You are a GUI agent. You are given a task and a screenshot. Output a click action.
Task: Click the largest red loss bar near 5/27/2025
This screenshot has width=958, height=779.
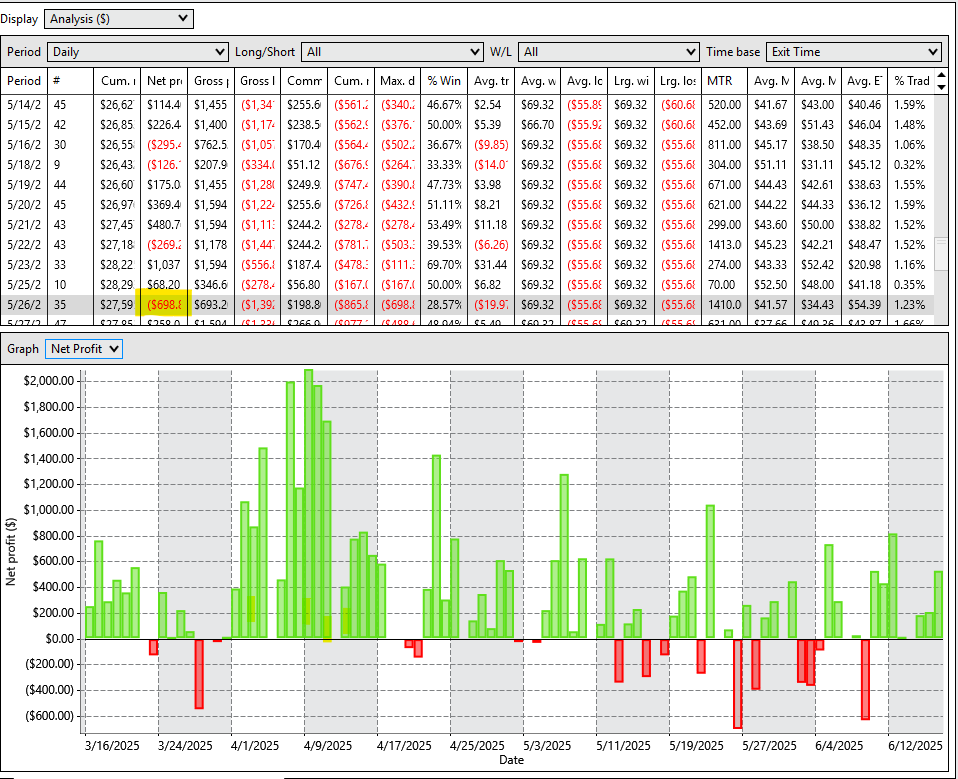point(737,684)
